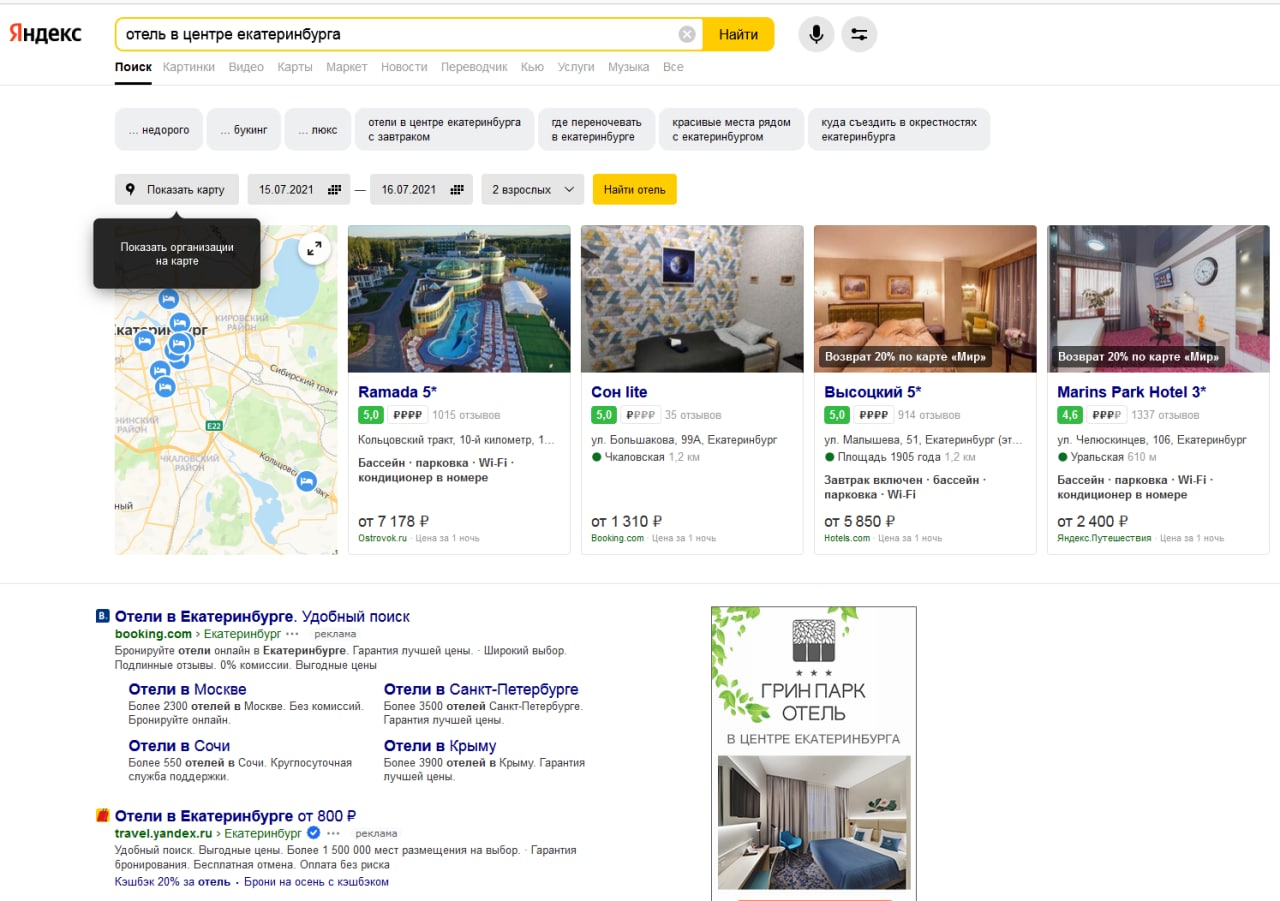Open the Отели в Санкт-Петербурге sitelink
Image resolution: width=1280 pixels, height=901 pixels.
481,689
